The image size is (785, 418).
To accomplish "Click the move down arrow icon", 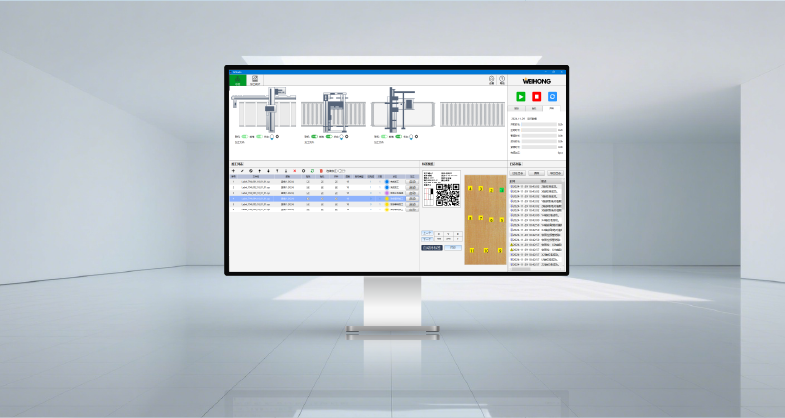I will (268, 171).
